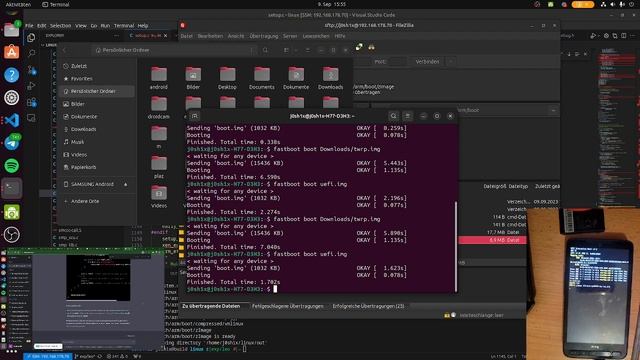The image size is (640, 360).
Task: Select the Terminal icon in the dock
Action: [11, 189]
